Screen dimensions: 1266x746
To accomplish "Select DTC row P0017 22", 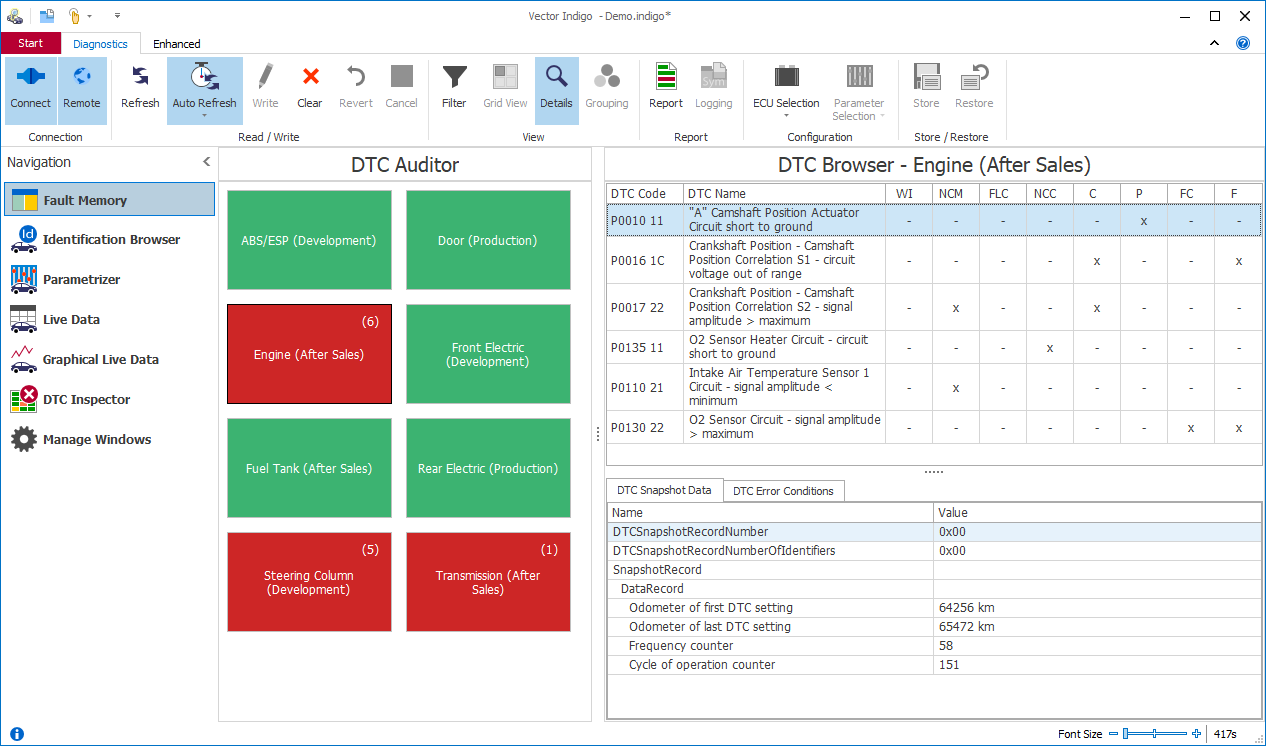I will point(934,307).
